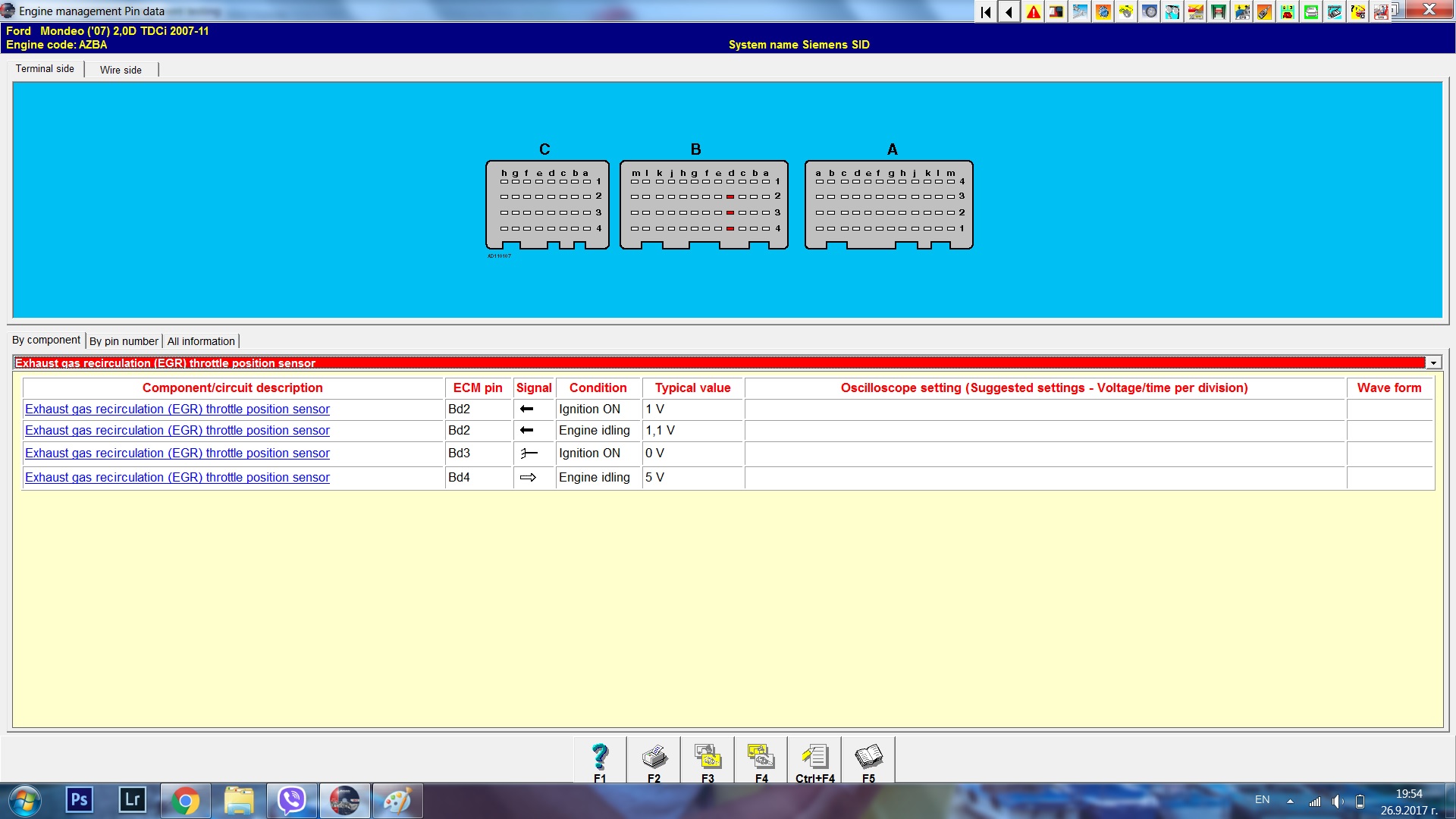The image size is (1456, 819).
Task: Switch to the Wire side tab
Action: tap(121, 70)
